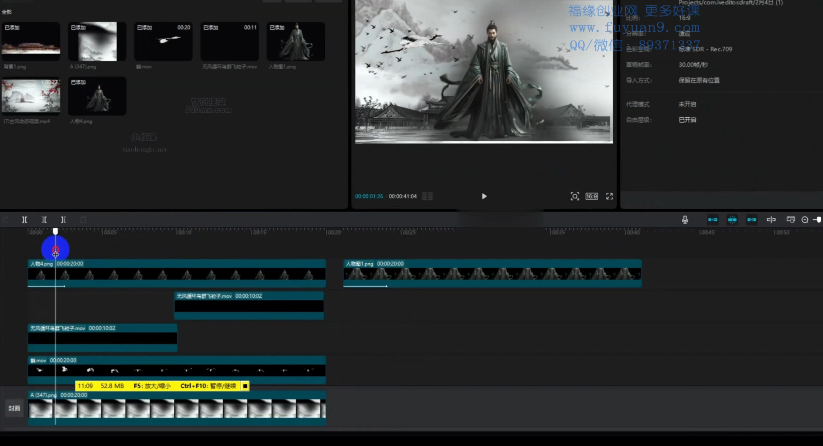Click the microphone record icon above timeline
823x446 pixels.
tap(685, 220)
